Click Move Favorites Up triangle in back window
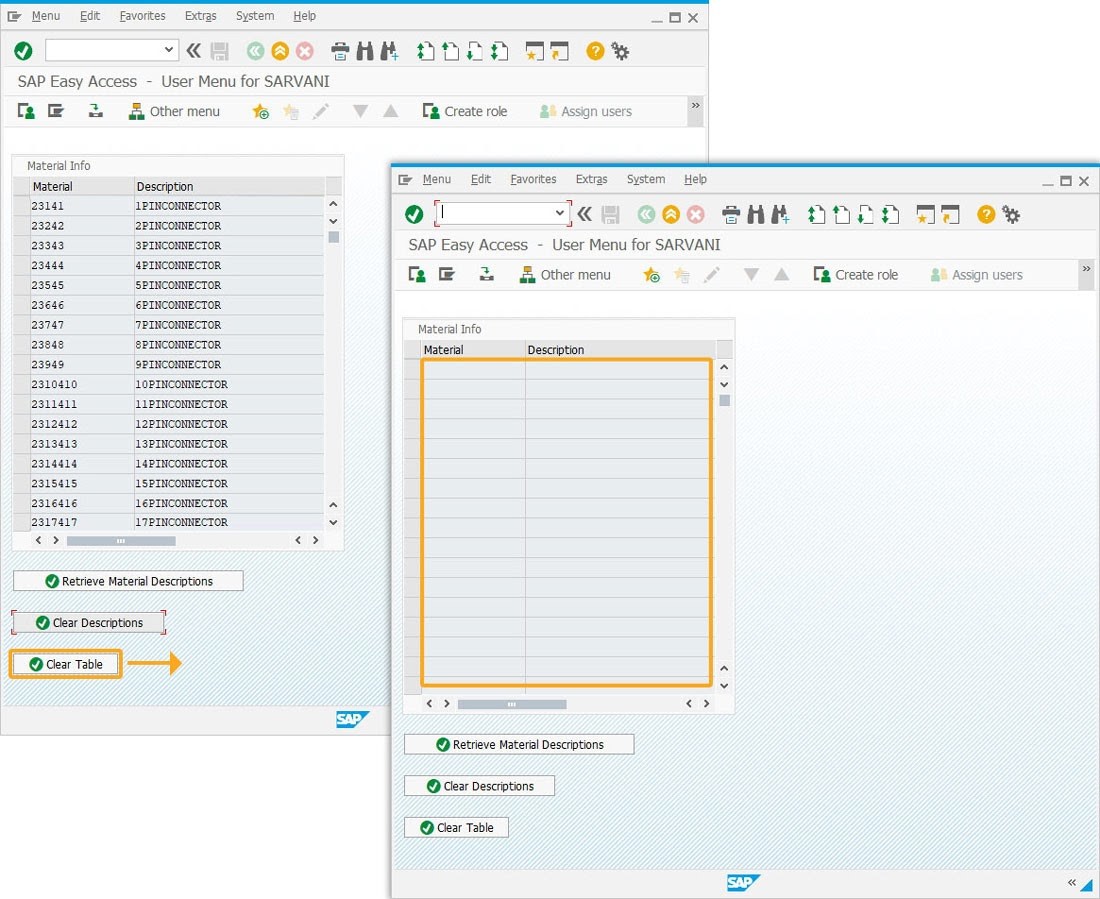Viewport: 1100px width, 899px height. pos(391,111)
